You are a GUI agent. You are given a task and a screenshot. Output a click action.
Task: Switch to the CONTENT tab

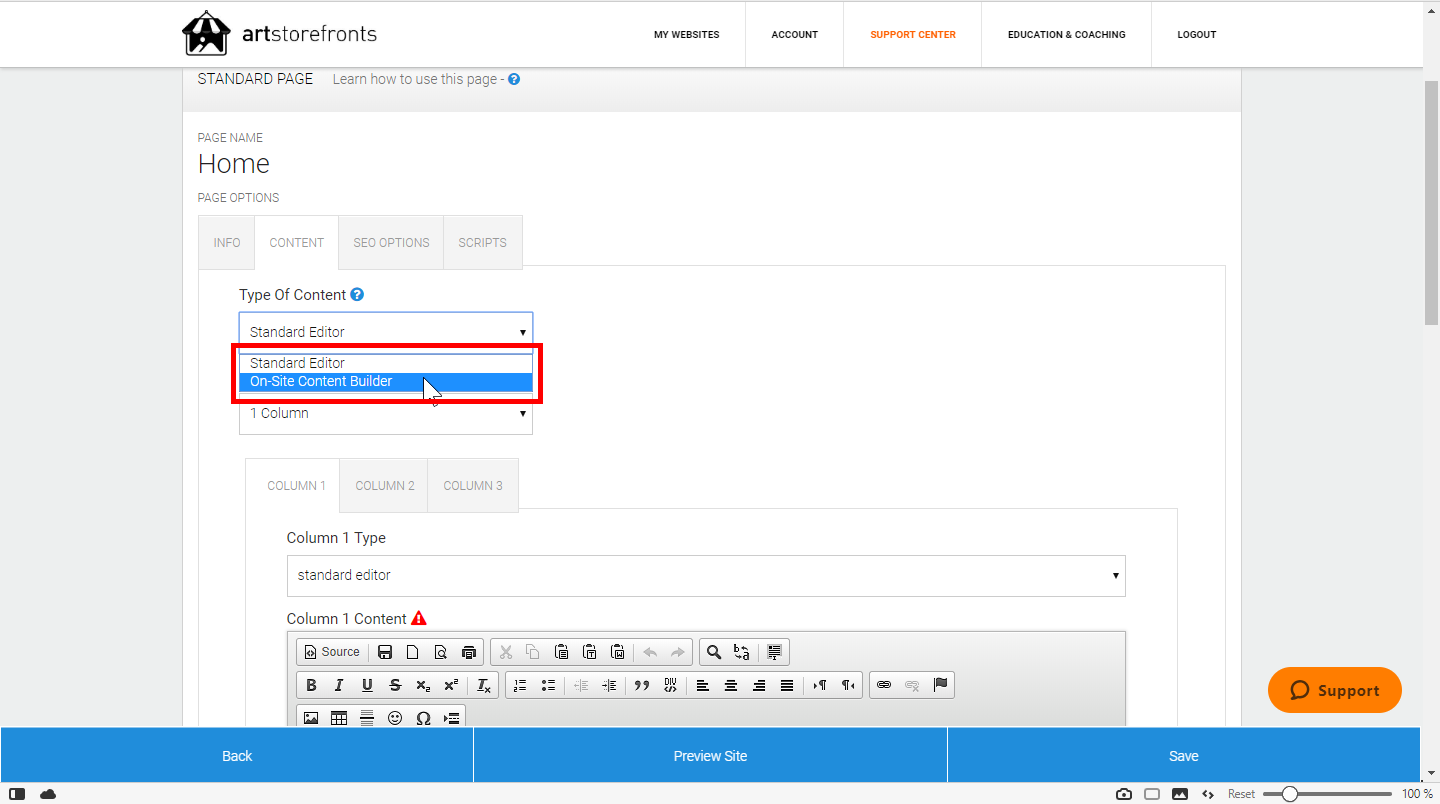coord(297,243)
